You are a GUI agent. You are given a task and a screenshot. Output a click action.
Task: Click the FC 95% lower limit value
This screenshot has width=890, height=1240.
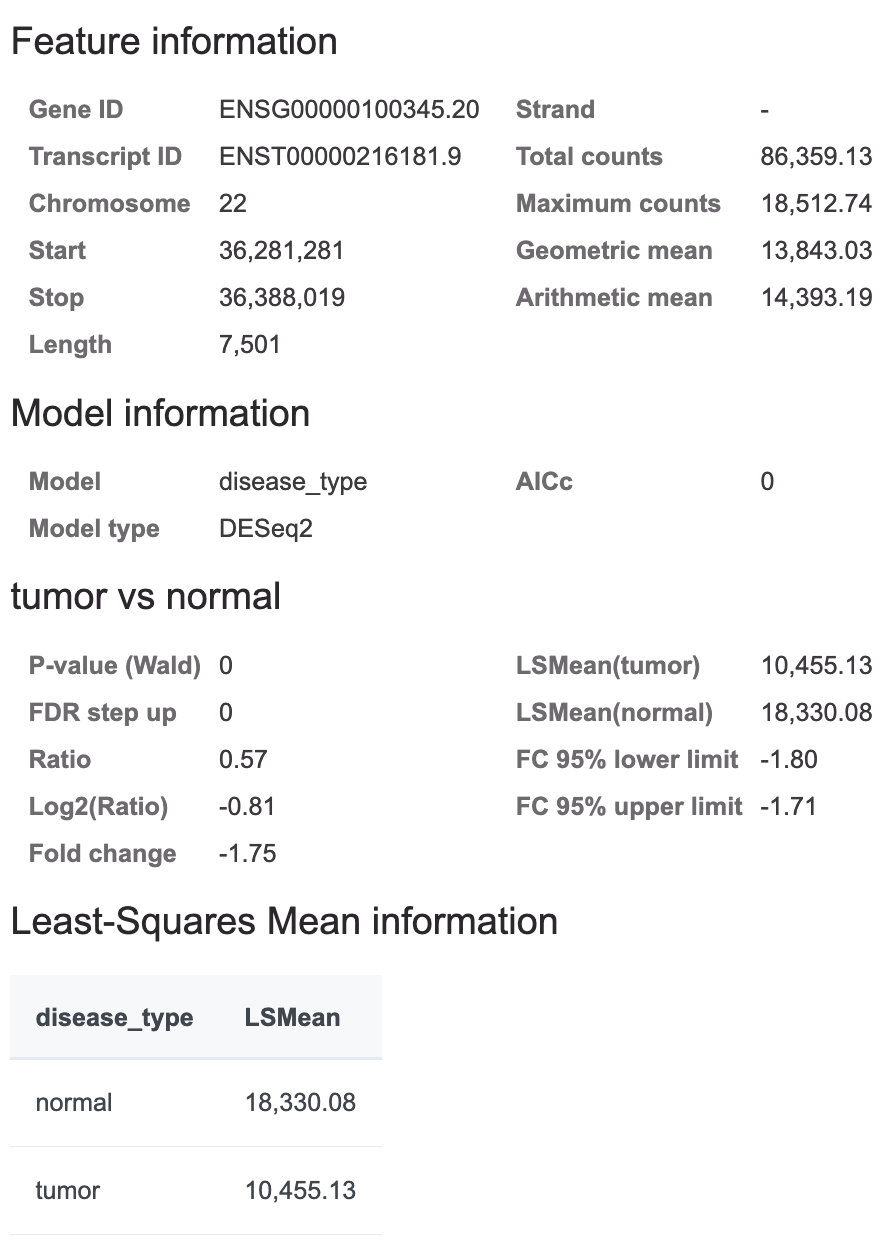[x=789, y=760]
